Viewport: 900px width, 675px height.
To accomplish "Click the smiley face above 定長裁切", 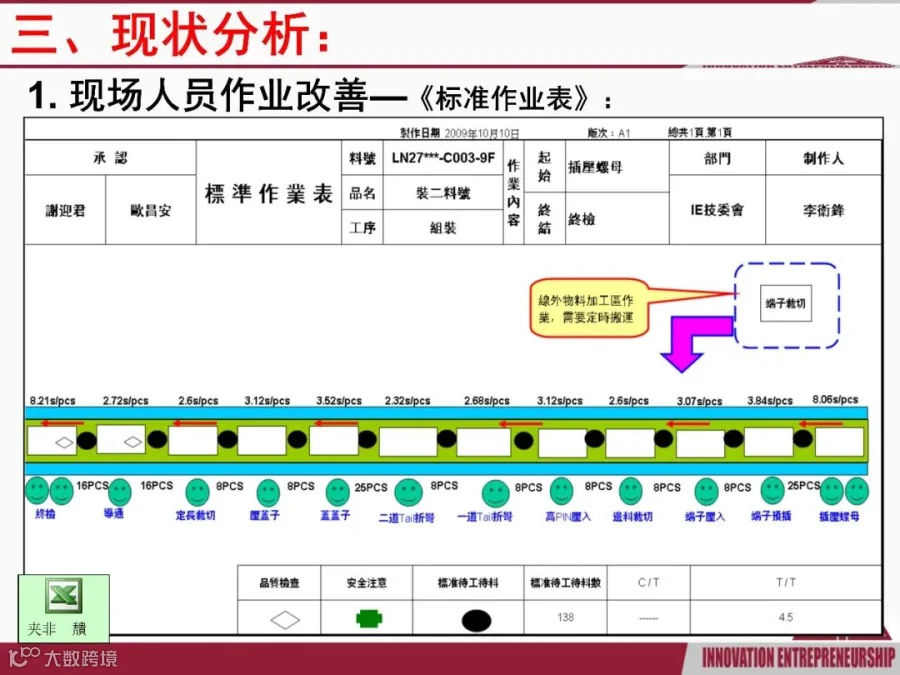I will [x=197, y=492].
